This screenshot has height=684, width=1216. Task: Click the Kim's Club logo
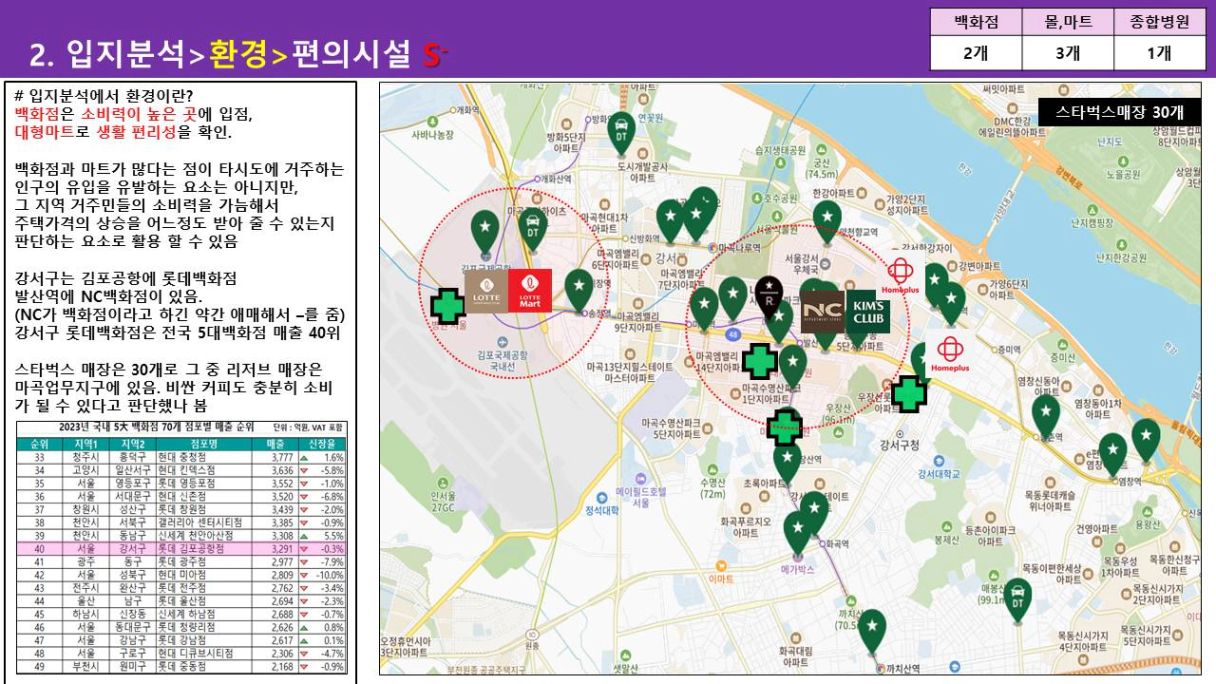(x=868, y=311)
